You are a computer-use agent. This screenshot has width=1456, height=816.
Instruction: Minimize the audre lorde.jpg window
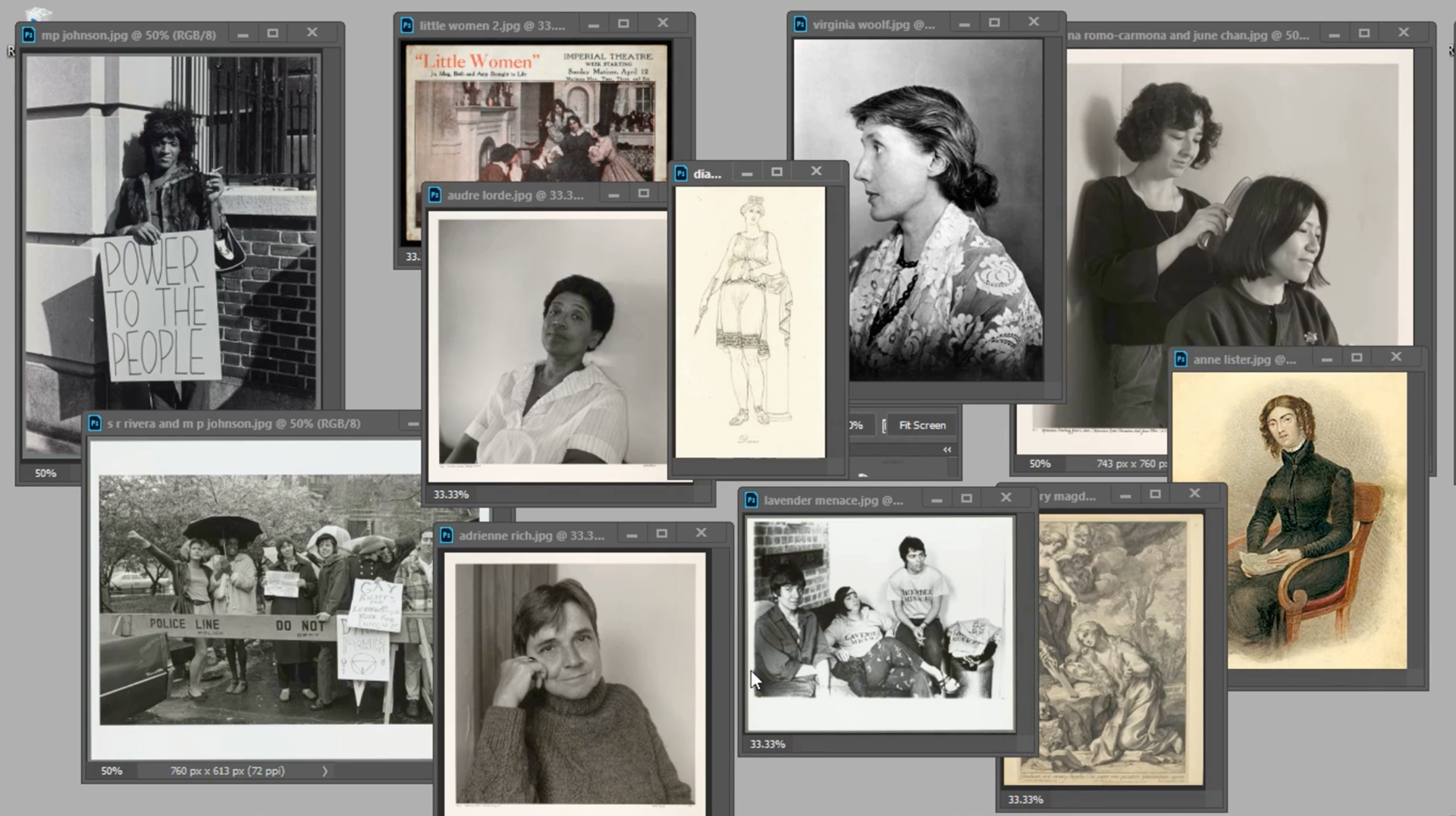(x=613, y=195)
